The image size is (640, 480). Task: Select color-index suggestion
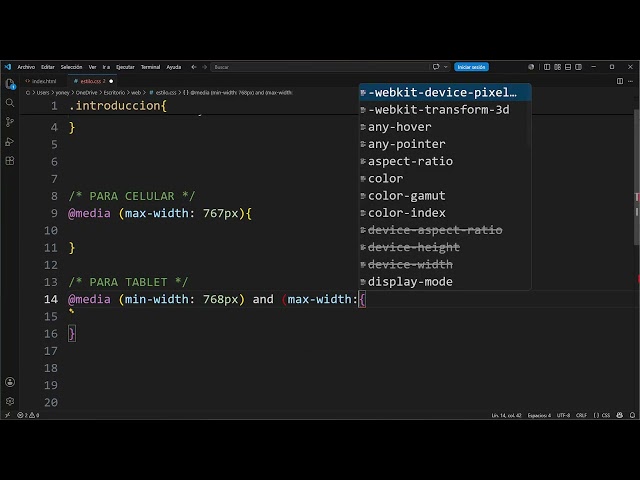445,213
